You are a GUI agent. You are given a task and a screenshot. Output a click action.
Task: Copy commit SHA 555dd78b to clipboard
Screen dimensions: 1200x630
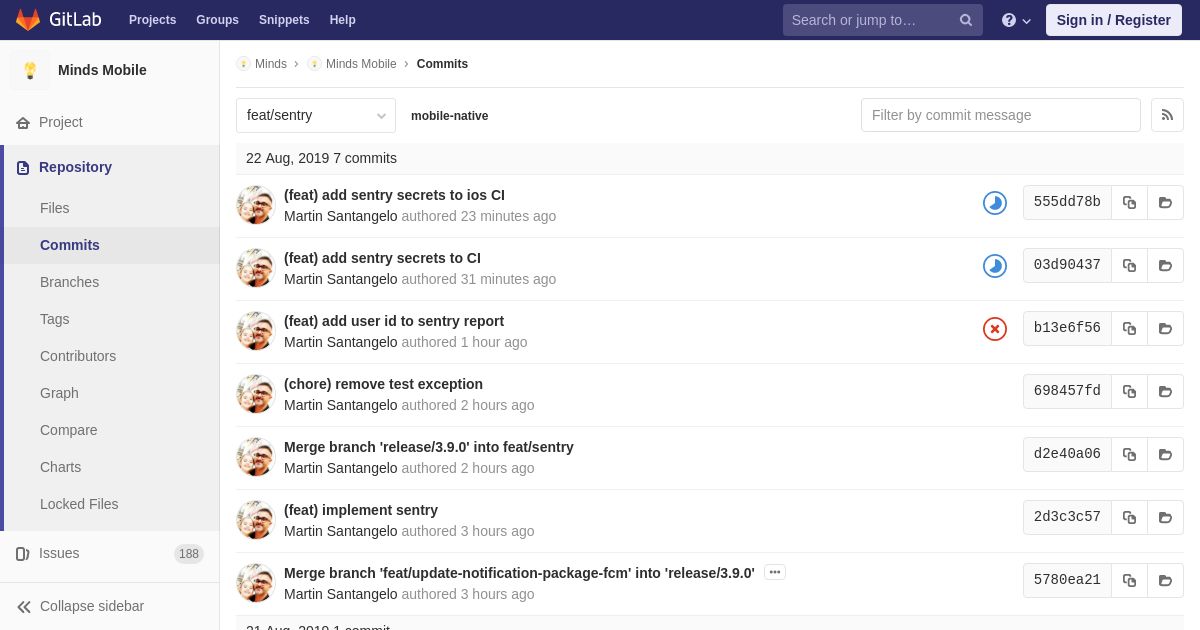coord(1129,202)
